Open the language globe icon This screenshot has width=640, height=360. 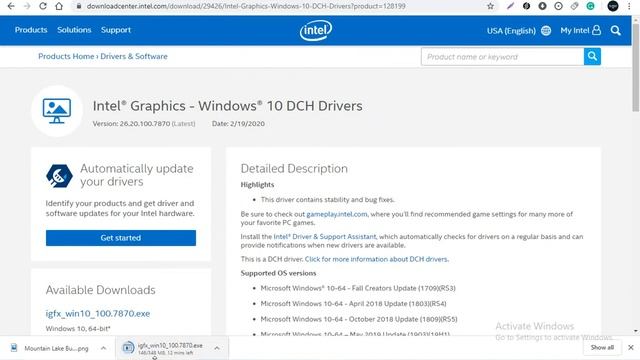point(546,31)
